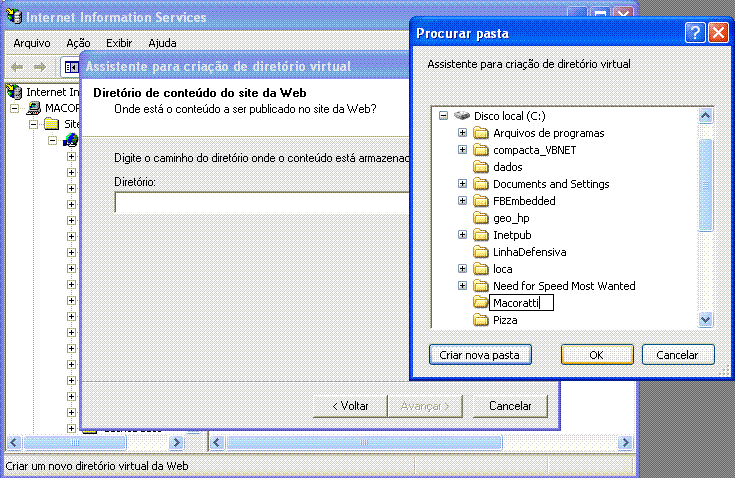Open the Arquivo menu
735x478 pixels.
[31, 43]
